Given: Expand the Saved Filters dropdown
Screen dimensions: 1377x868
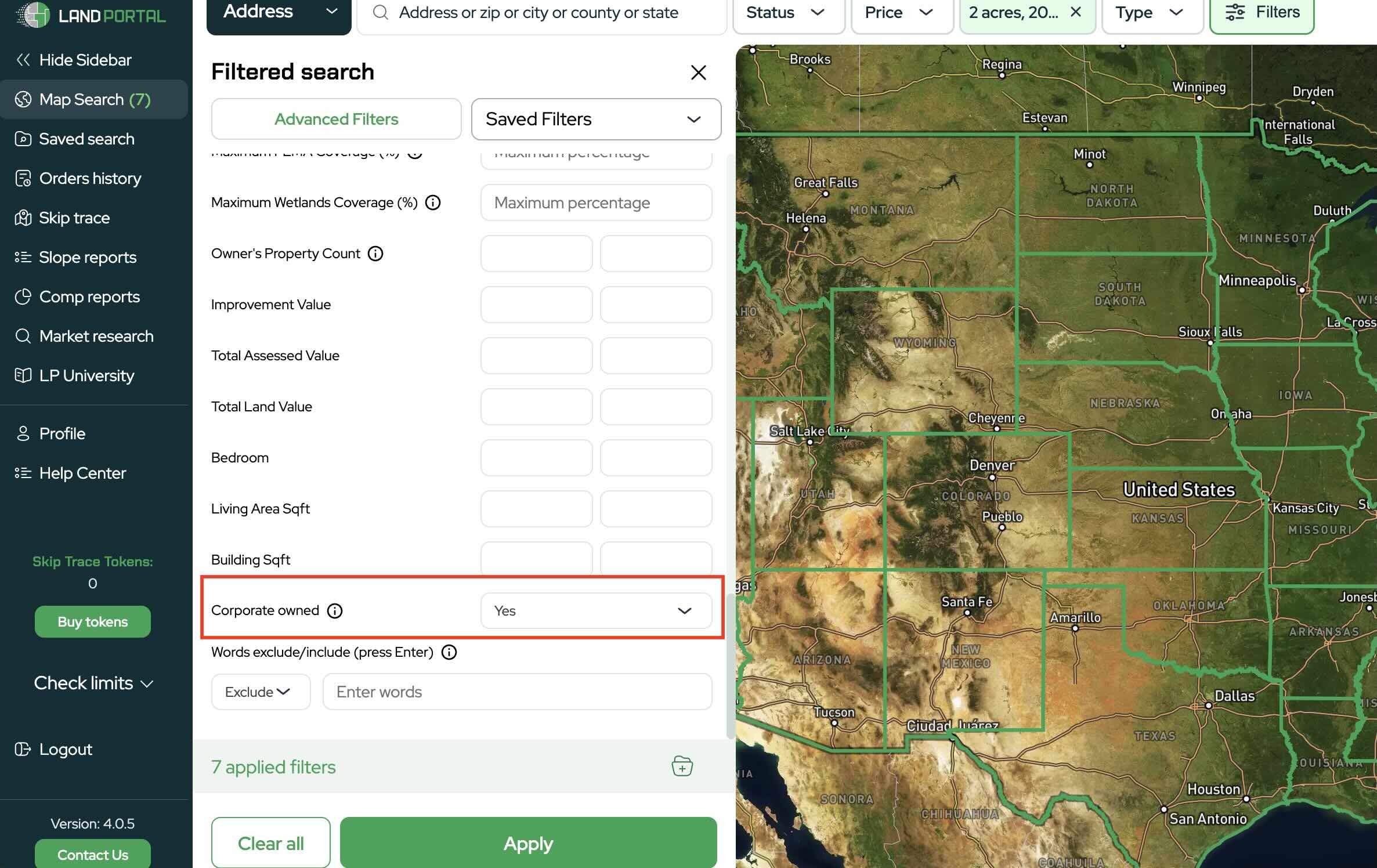Looking at the screenshot, I should [595, 119].
